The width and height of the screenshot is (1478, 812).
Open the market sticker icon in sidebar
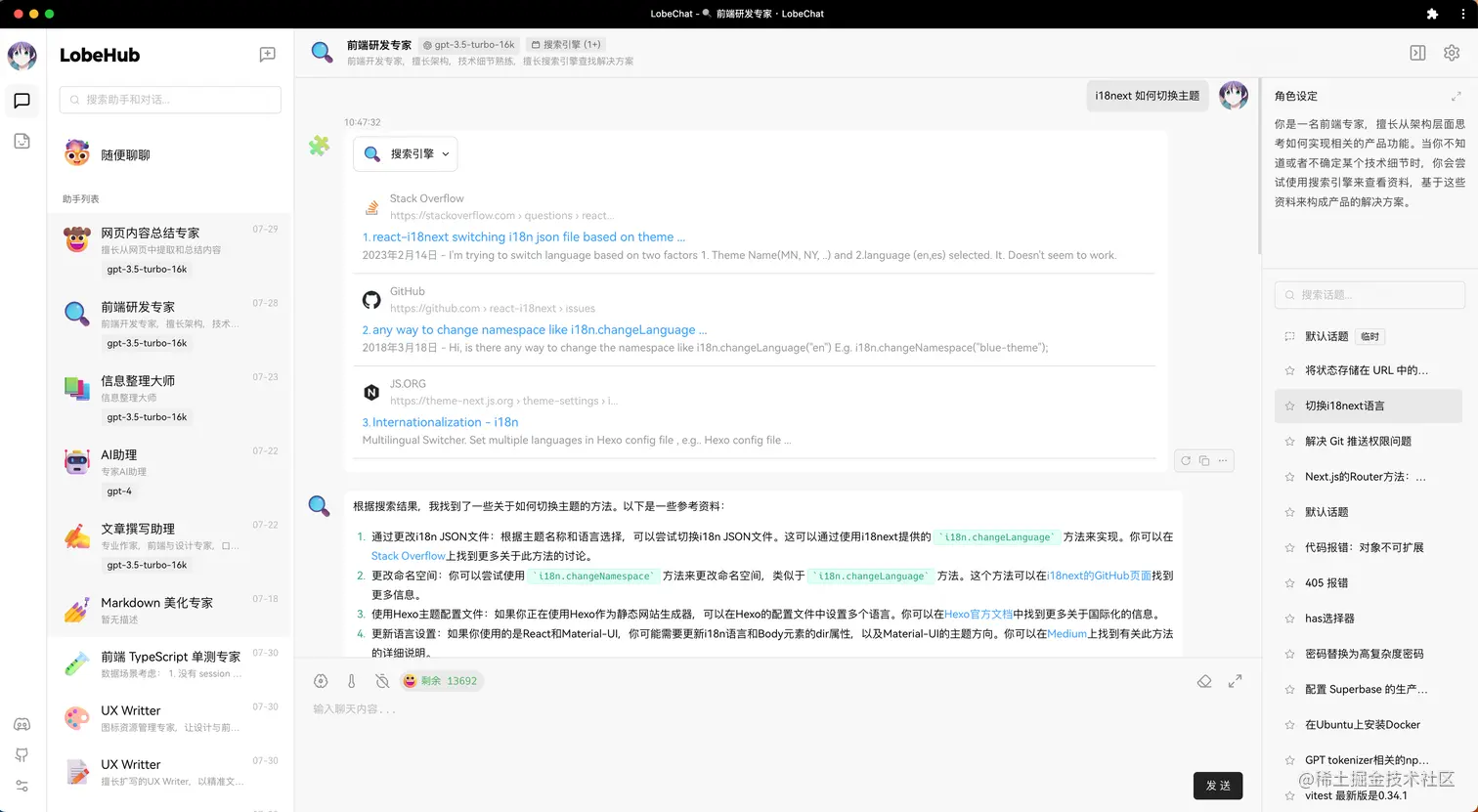(x=22, y=142)
